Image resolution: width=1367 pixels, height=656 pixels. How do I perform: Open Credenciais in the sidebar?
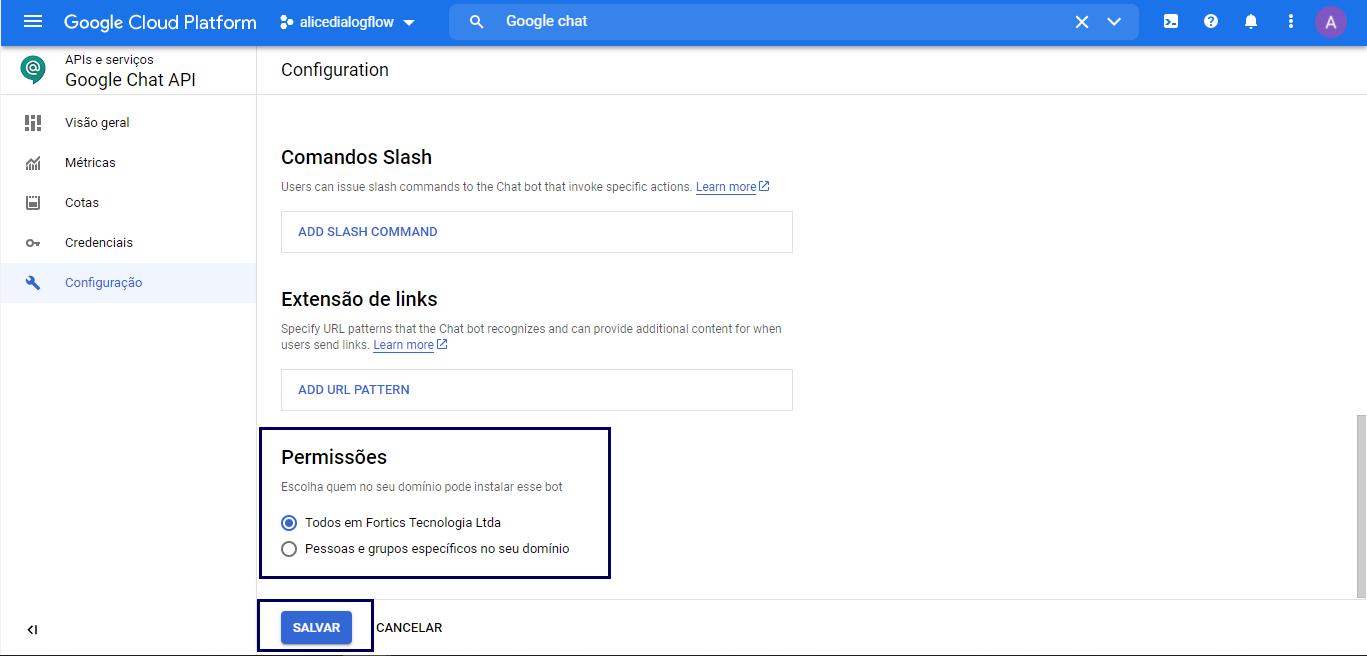[128, 243]
